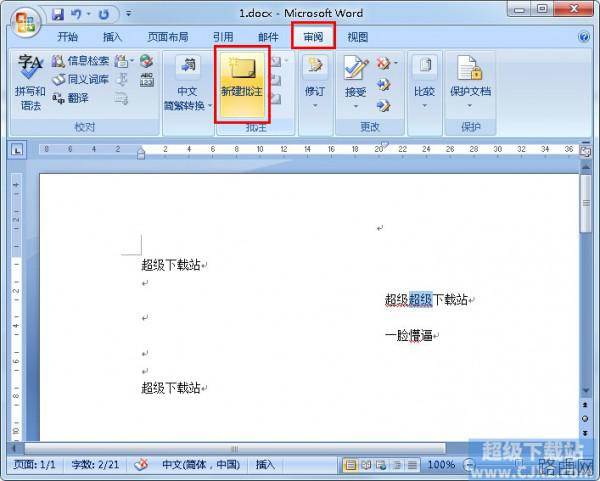
Task: Click the translation screen tip icon
Action: pyautogui.click(x=121, y=61)
